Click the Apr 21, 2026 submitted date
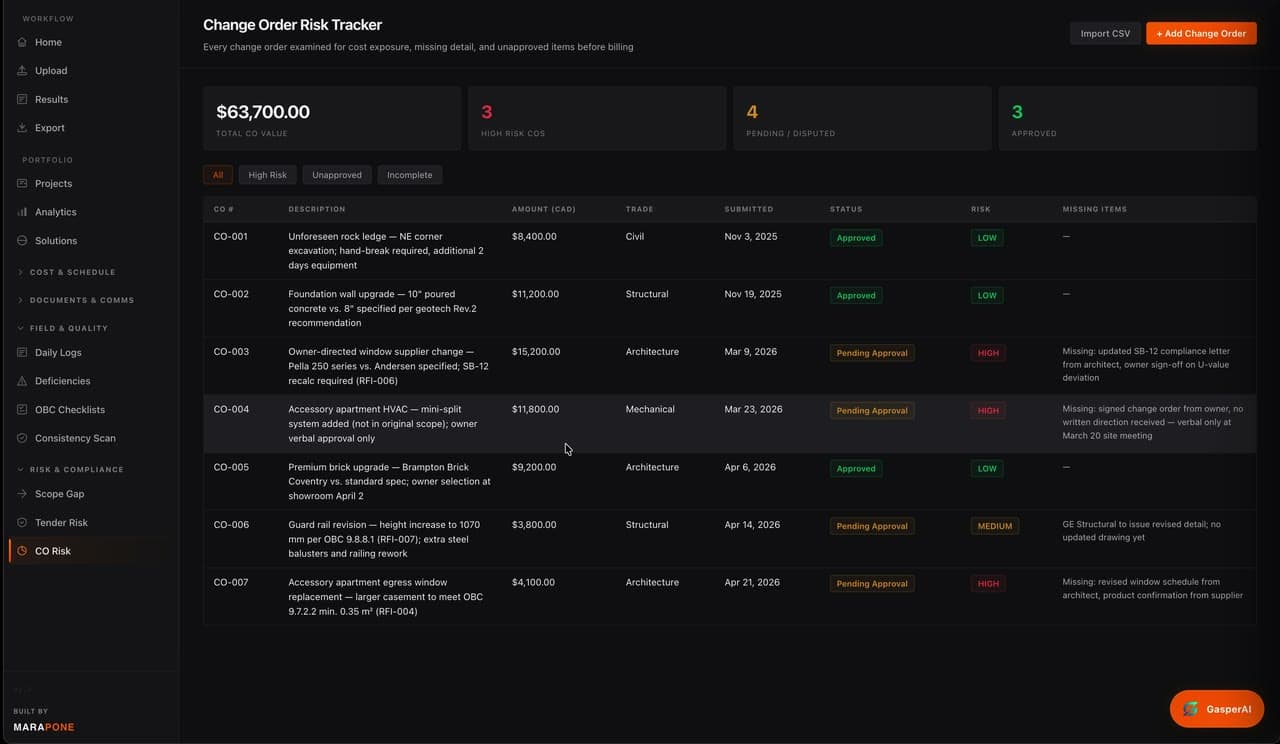This screenshot has width=1280, height=744. pyautogui.click(x=751, y=583)
